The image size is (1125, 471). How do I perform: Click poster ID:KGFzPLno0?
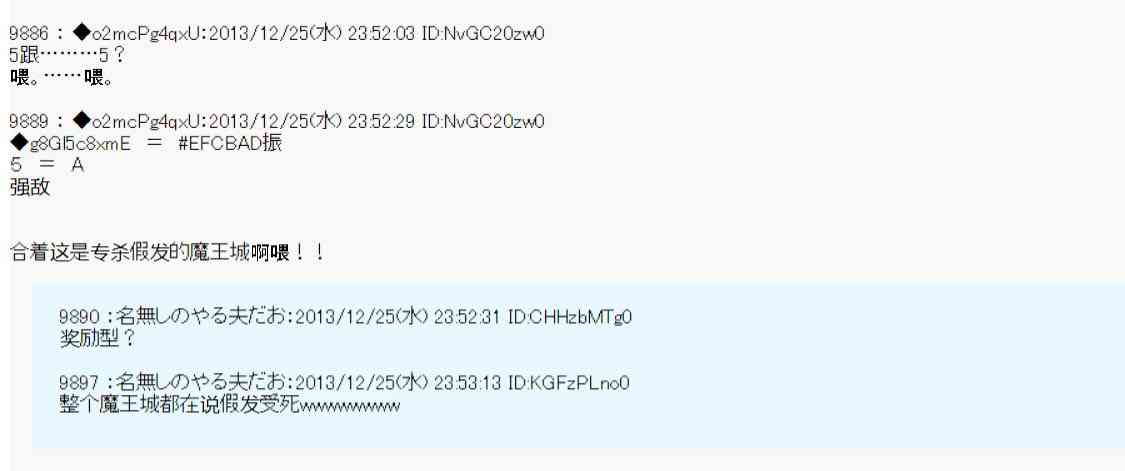[568, 383]
